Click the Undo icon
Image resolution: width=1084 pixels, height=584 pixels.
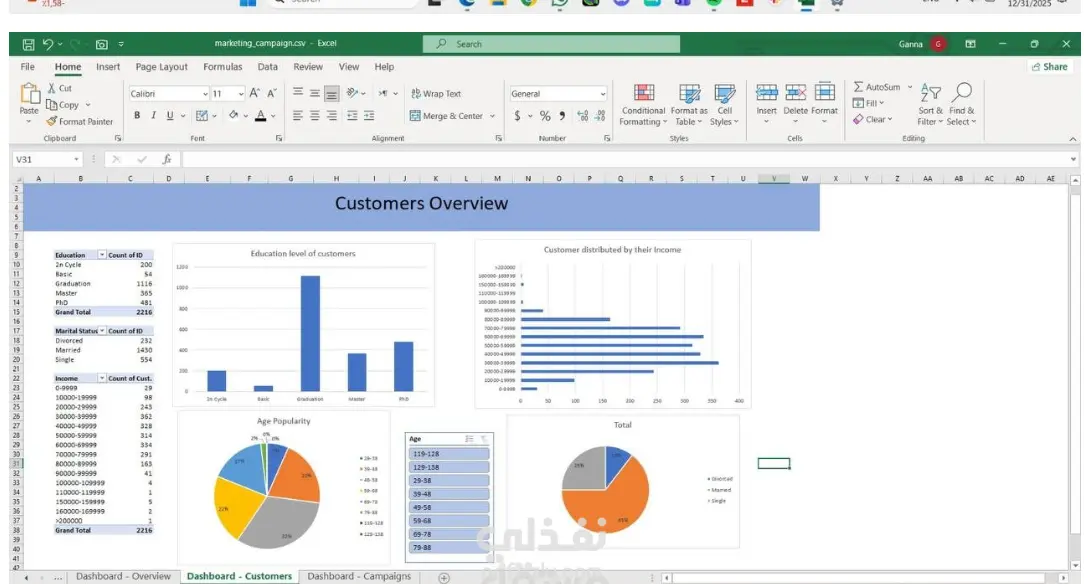[47, 44]
